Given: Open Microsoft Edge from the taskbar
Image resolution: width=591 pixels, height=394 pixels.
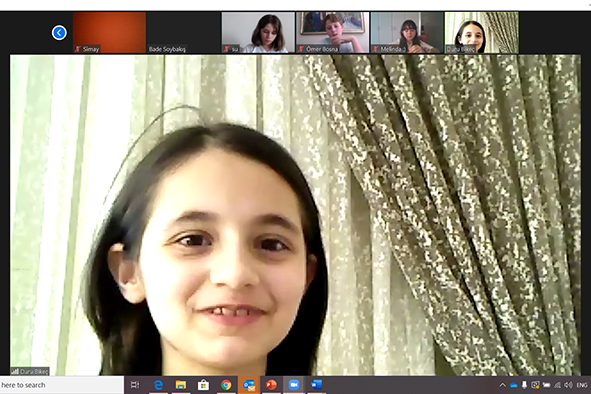Looking at the screenshot, I should 158,385.
